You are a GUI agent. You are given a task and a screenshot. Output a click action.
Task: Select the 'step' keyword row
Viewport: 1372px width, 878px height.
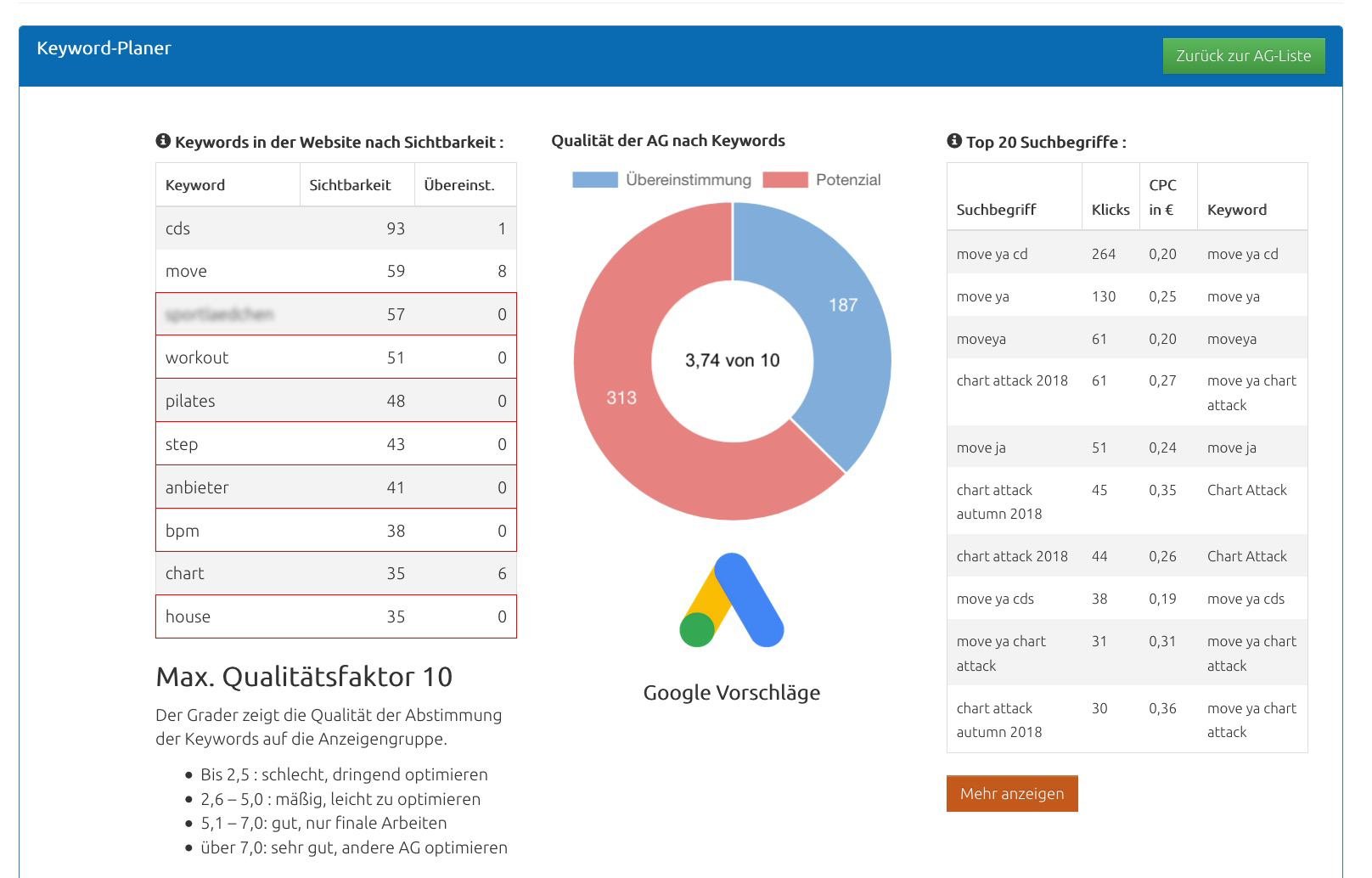[336, 444]
